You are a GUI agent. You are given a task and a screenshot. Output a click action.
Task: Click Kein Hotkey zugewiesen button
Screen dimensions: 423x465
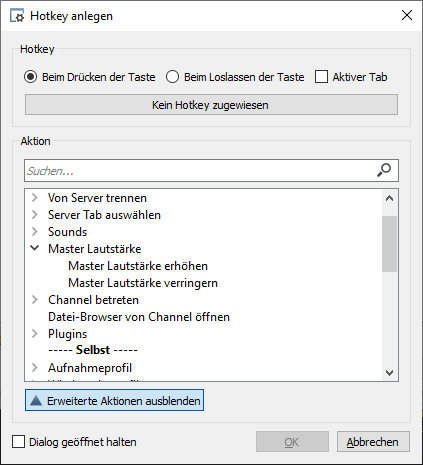click(211, 105)
